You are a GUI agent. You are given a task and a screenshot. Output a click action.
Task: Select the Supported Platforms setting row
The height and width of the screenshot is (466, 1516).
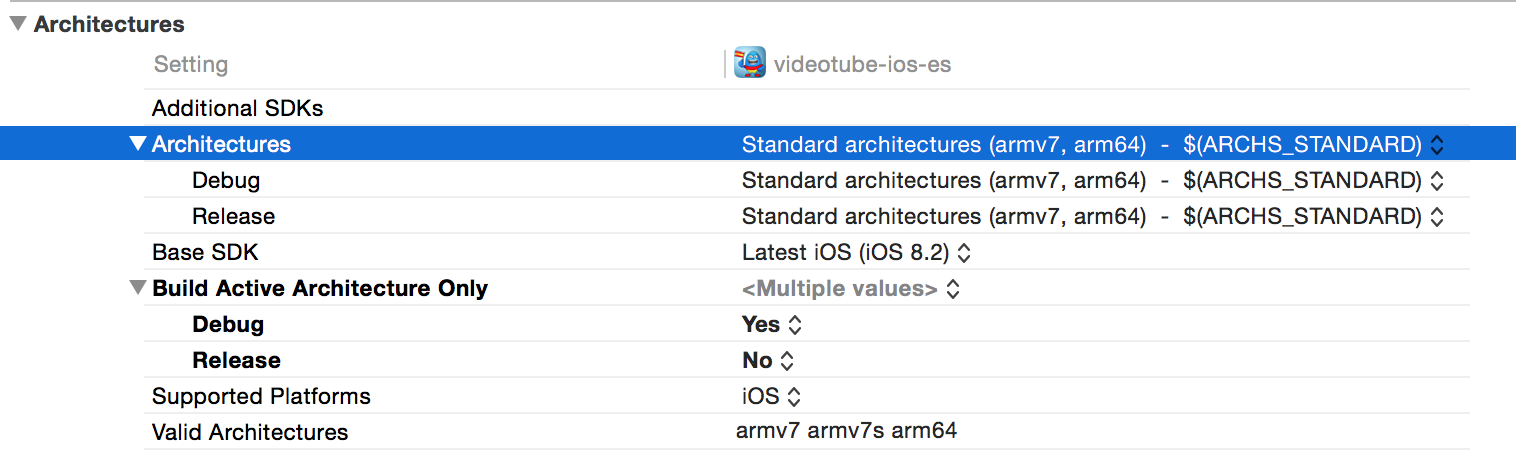(261, 396)
